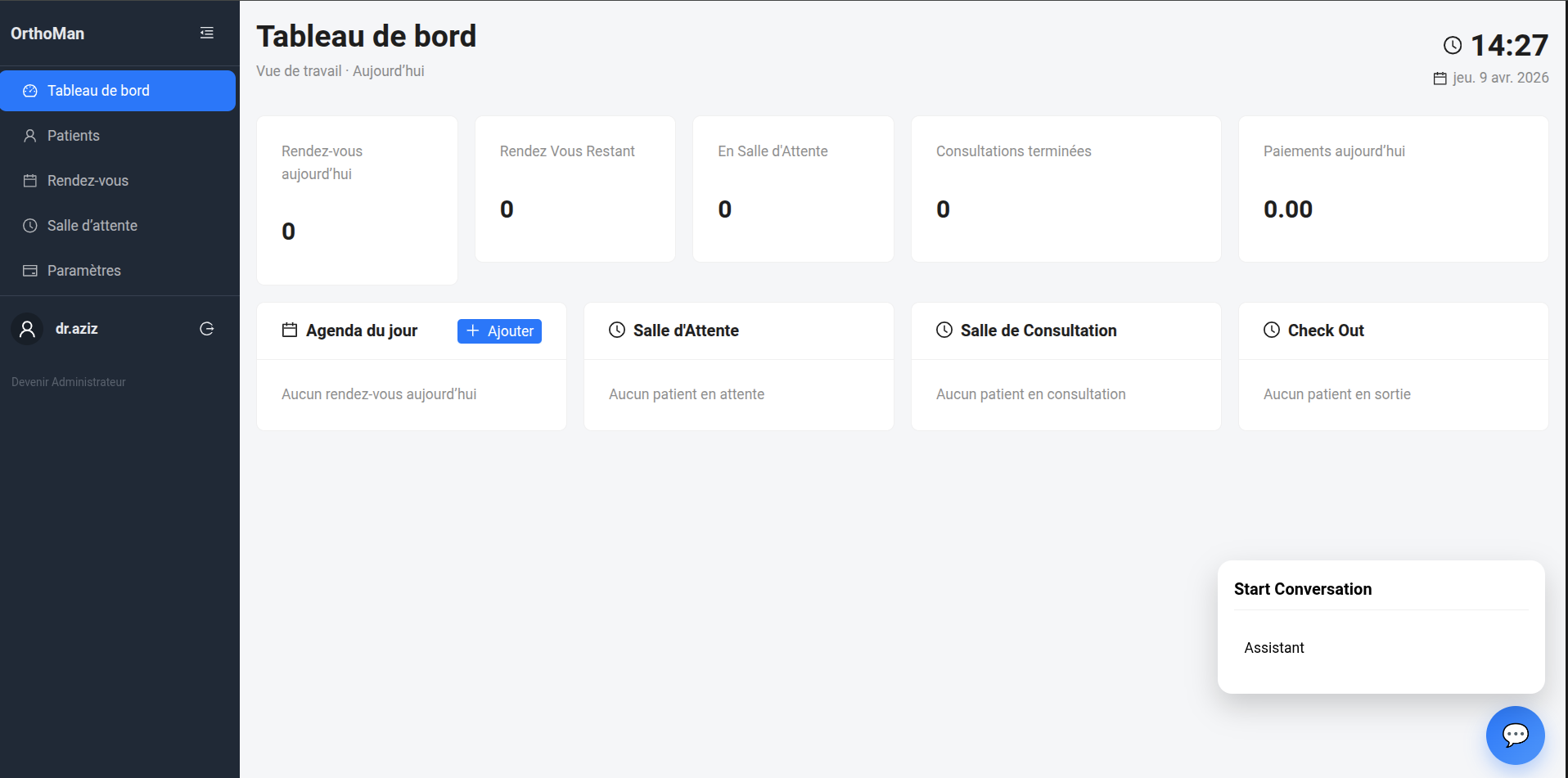The height and width of the screenshot is (778, 1568).
Task: Click the Devenir Administrateur link
Action: [69, 382]
